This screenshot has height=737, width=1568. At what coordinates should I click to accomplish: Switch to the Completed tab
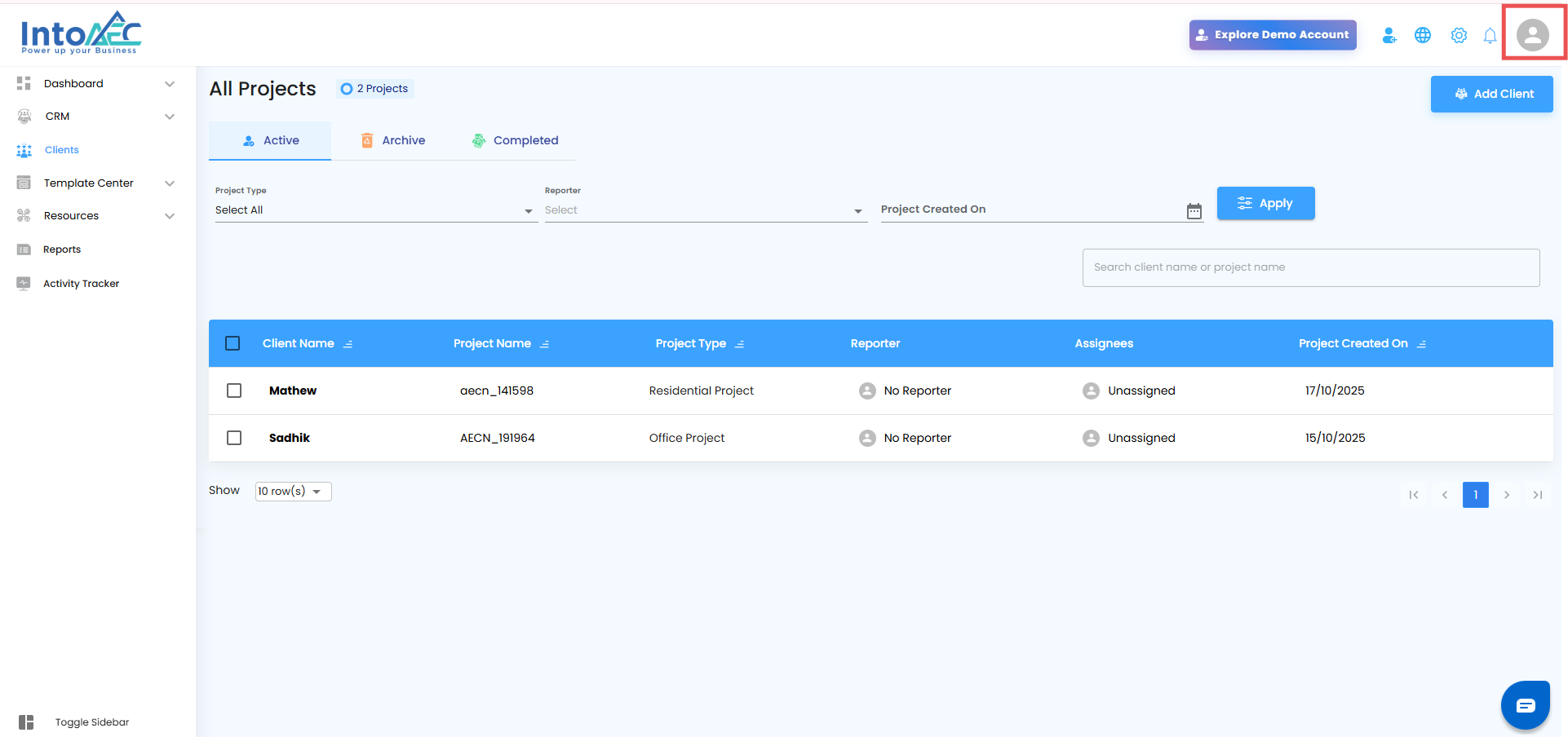coord(515,140)
